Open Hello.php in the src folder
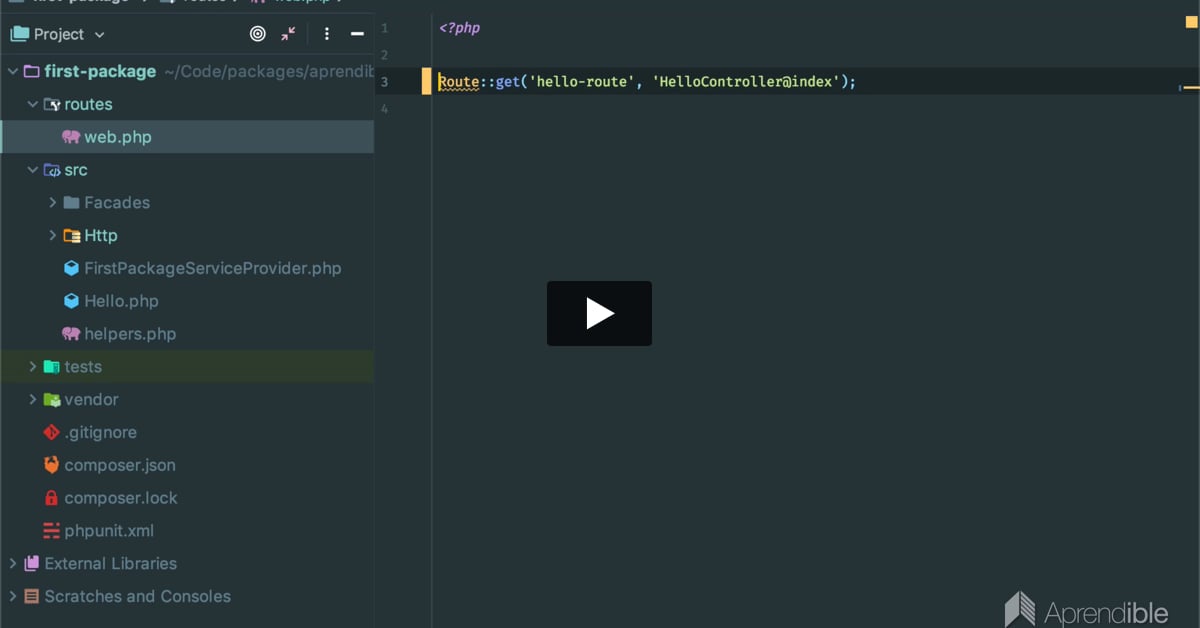 121,301
